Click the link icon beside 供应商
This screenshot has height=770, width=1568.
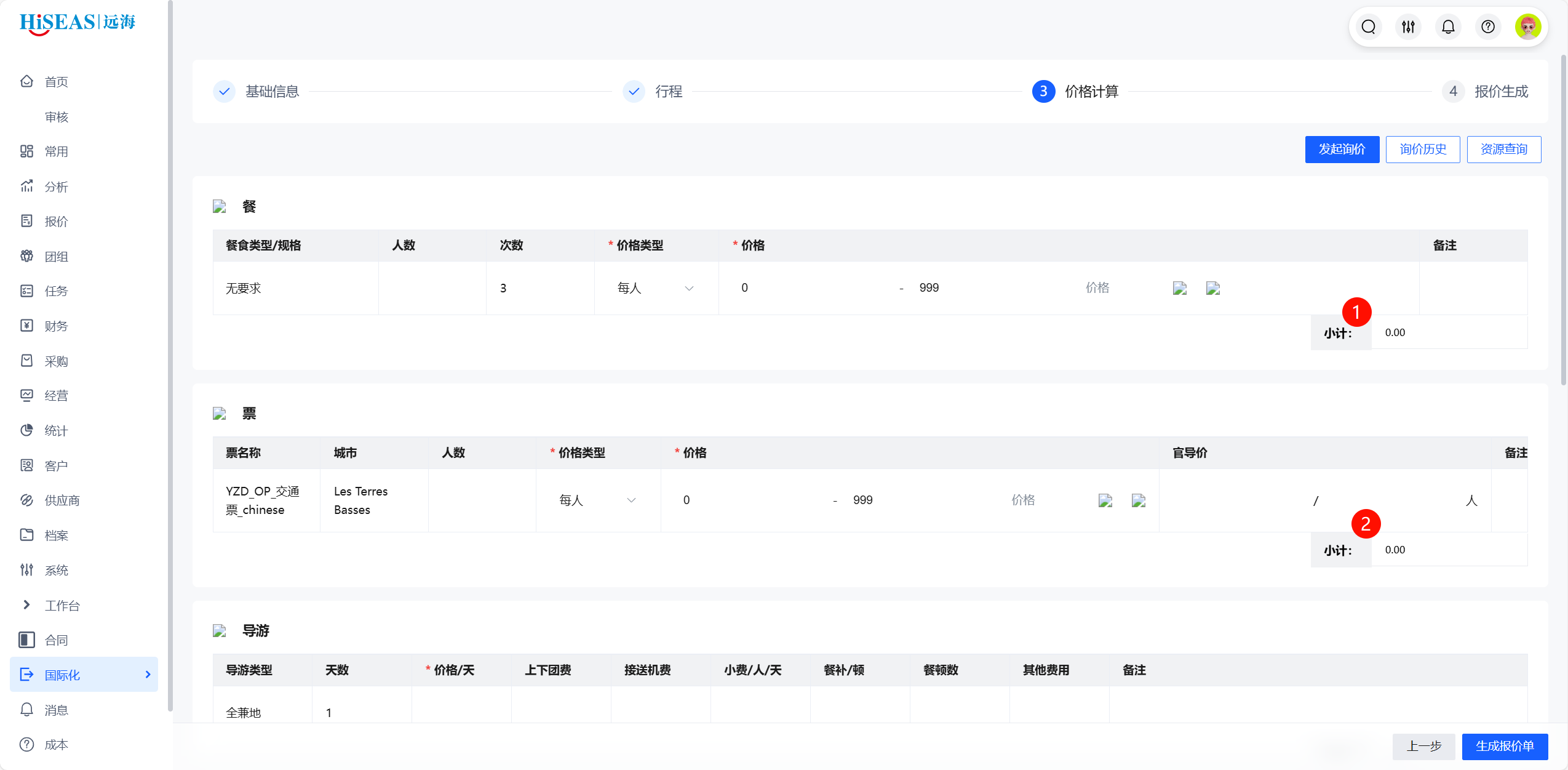26,500
